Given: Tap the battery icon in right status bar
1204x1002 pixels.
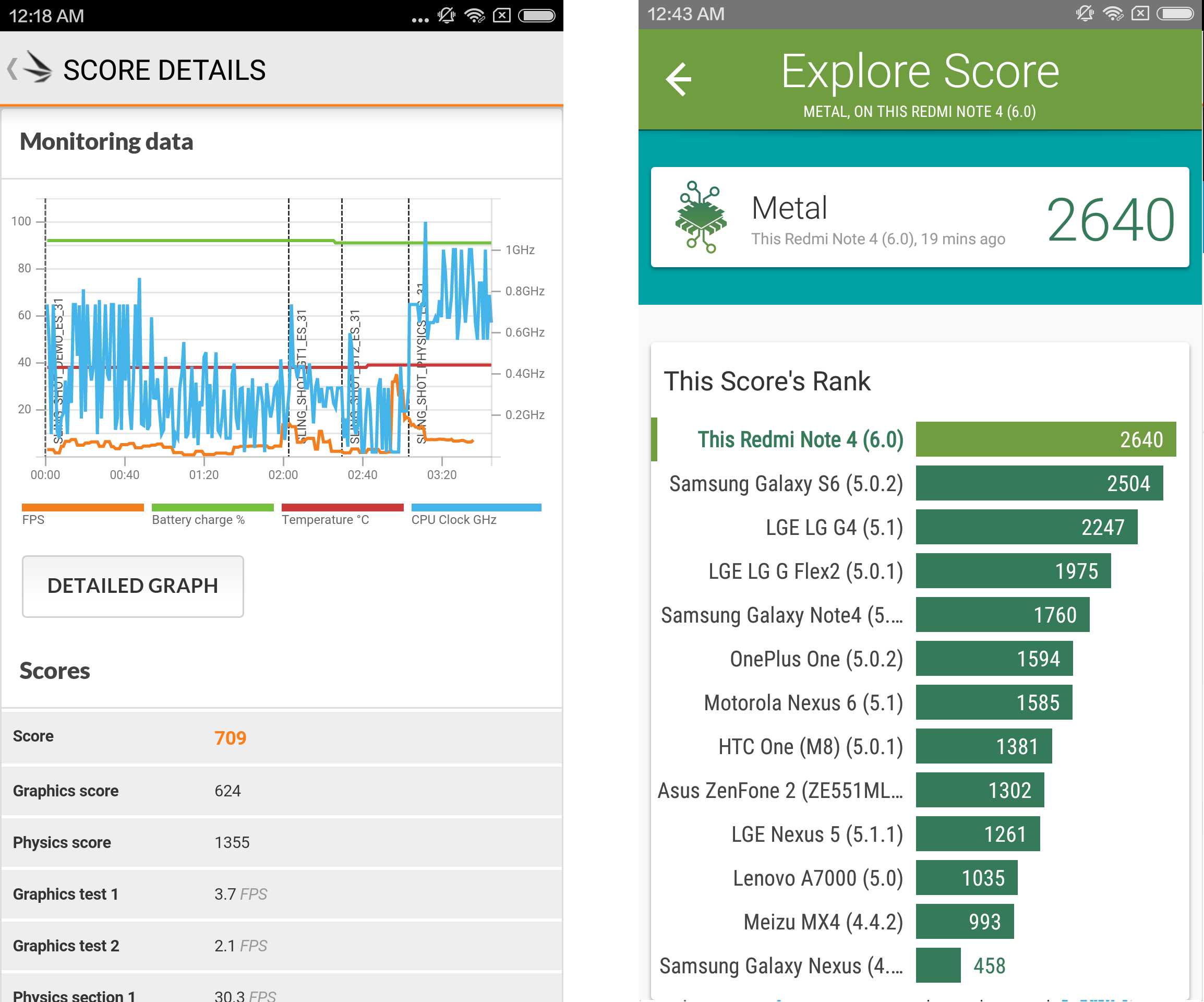Looking at the screenshot, I should tap(1175, 13).
